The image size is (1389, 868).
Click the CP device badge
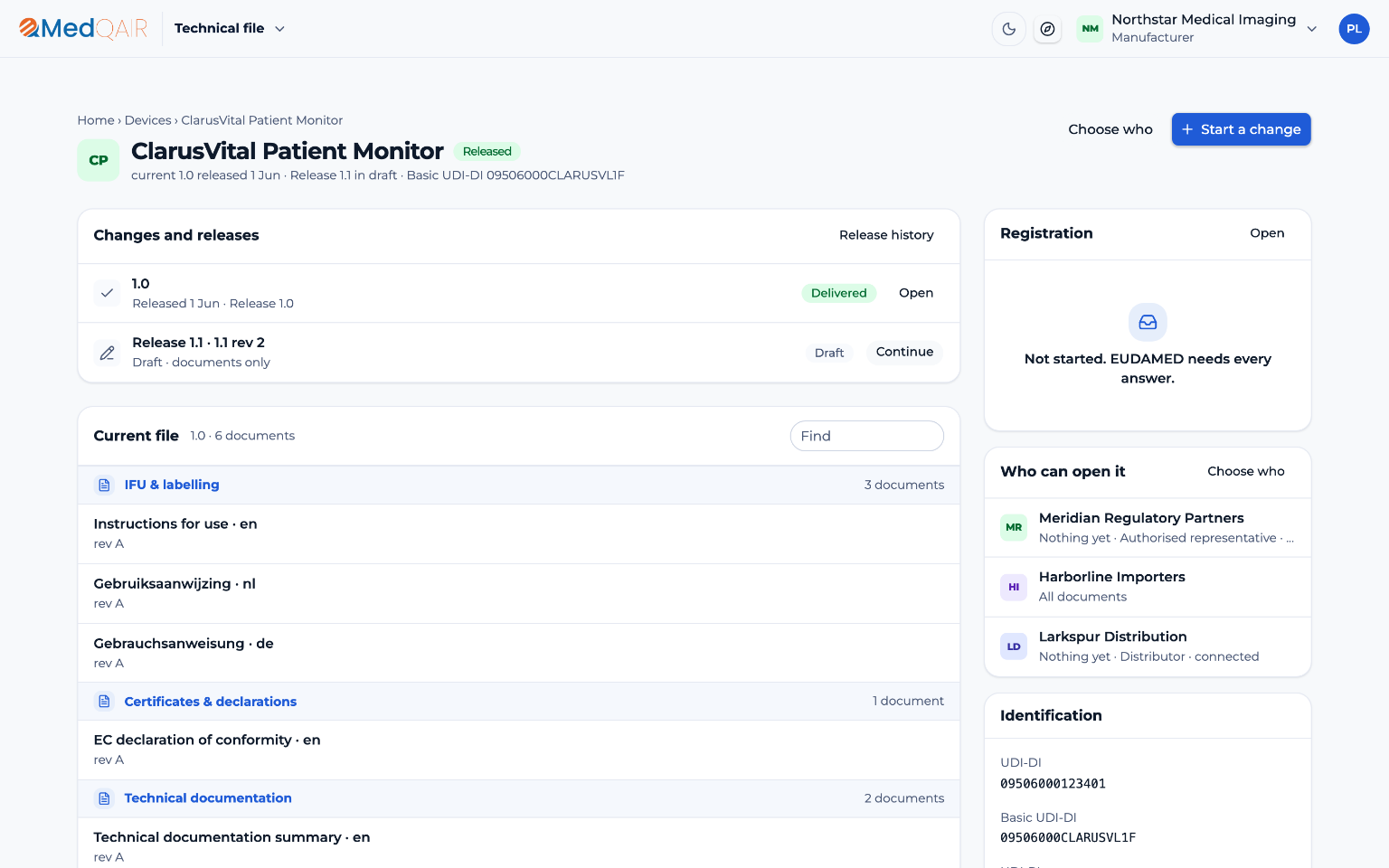99,160
